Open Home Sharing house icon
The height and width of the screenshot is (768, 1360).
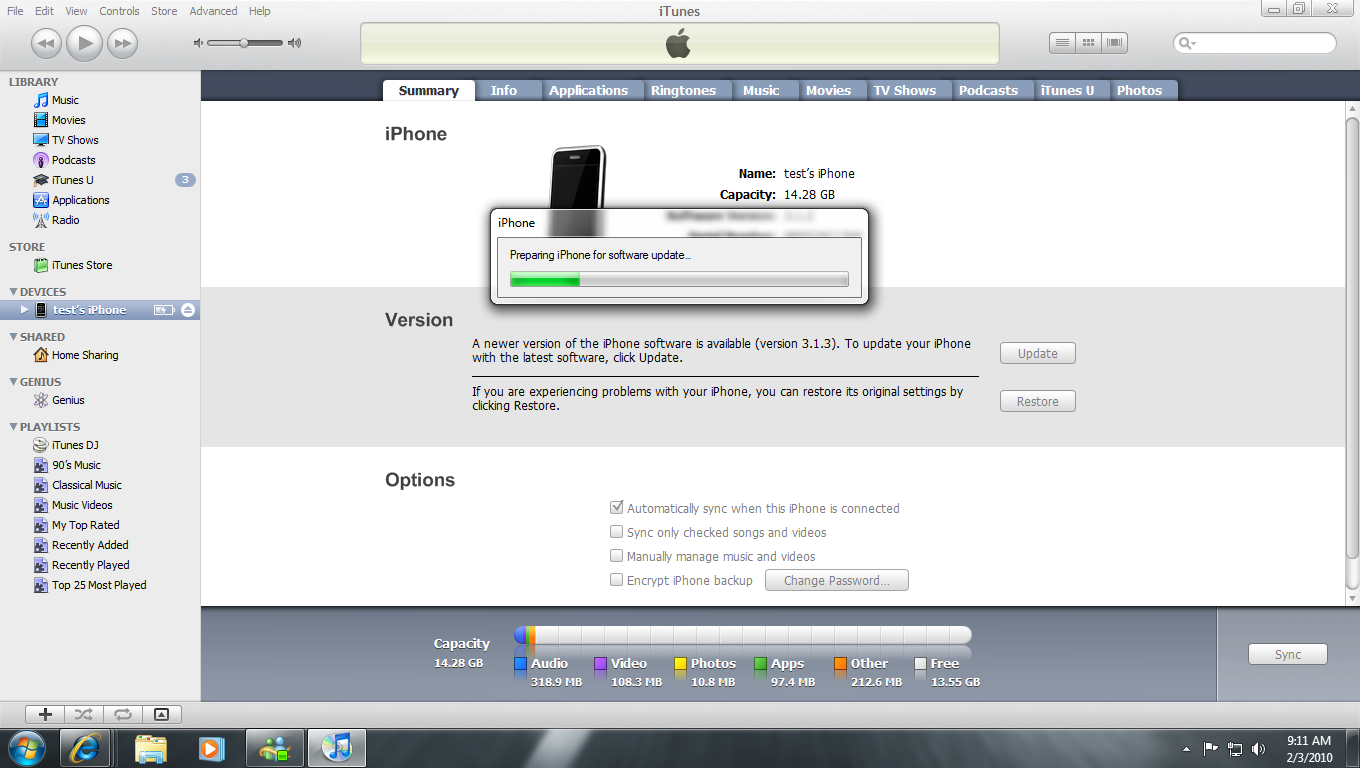click(41, 355)
